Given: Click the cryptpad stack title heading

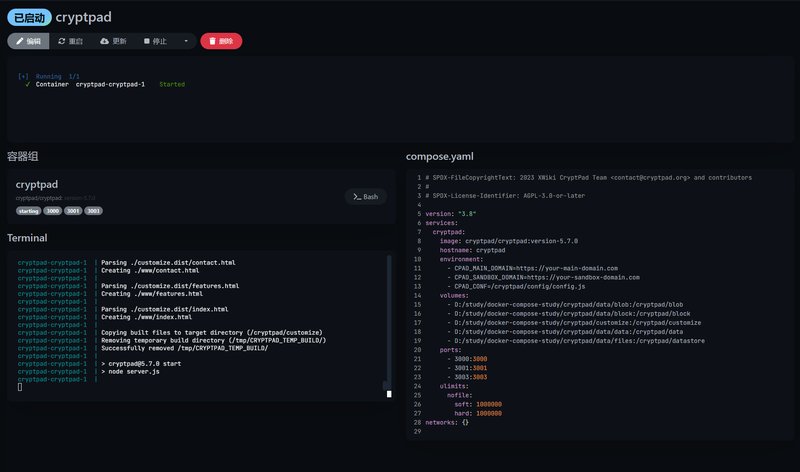Looking at the screenshot, I should point(84,17).
